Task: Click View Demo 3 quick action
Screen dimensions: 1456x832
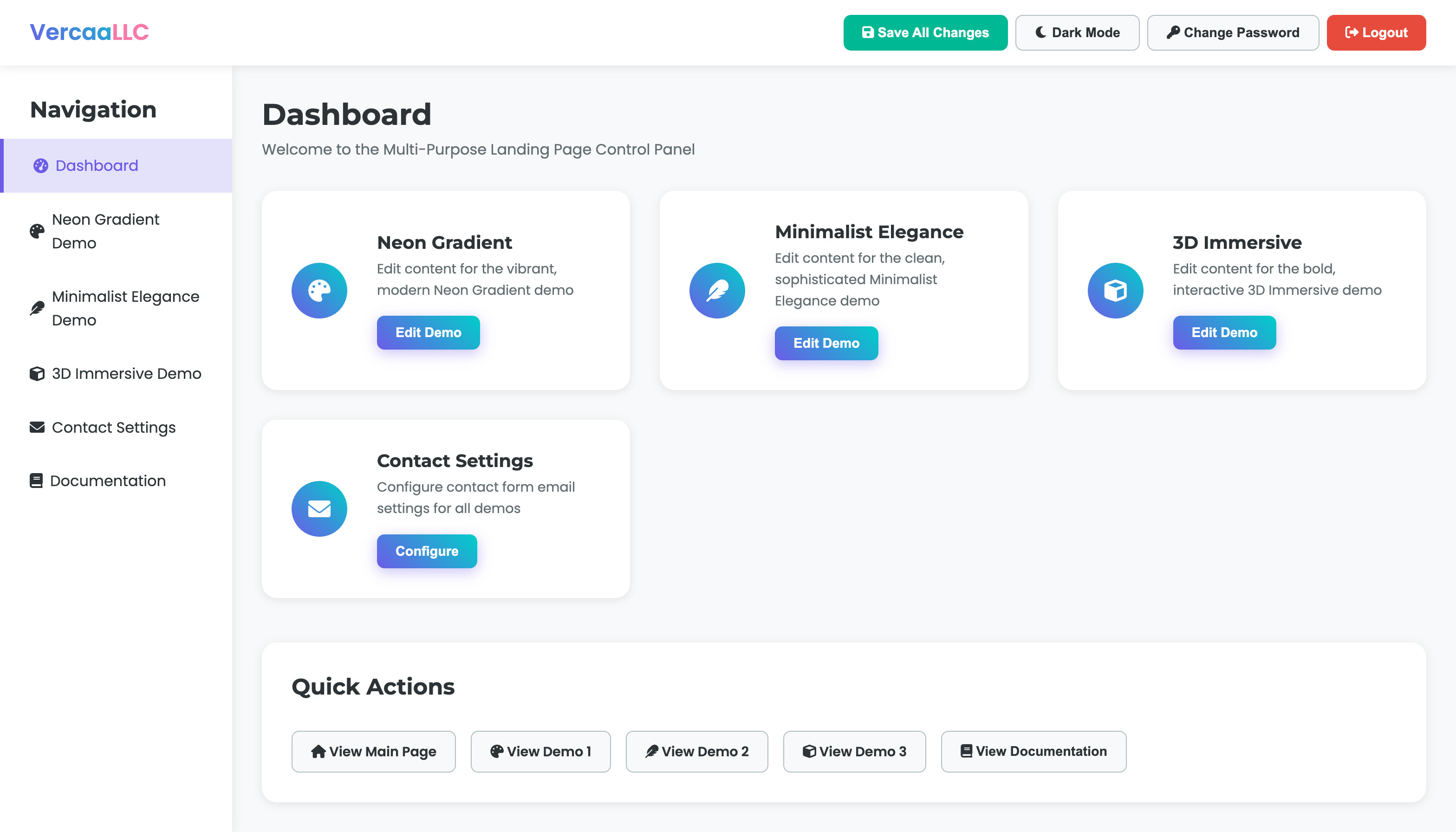Action: (854, 751)
